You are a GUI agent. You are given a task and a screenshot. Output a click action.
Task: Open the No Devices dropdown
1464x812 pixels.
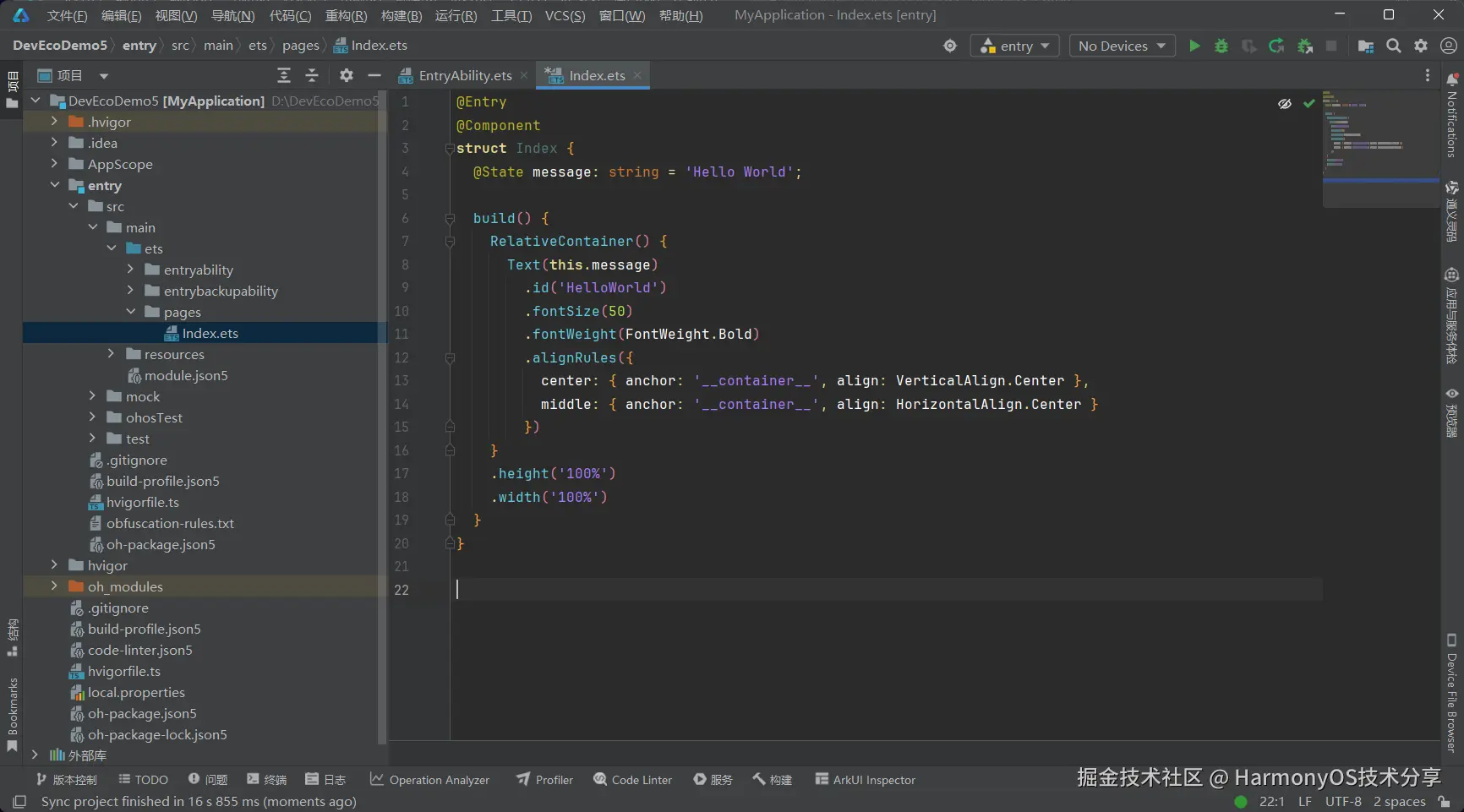1122,46
